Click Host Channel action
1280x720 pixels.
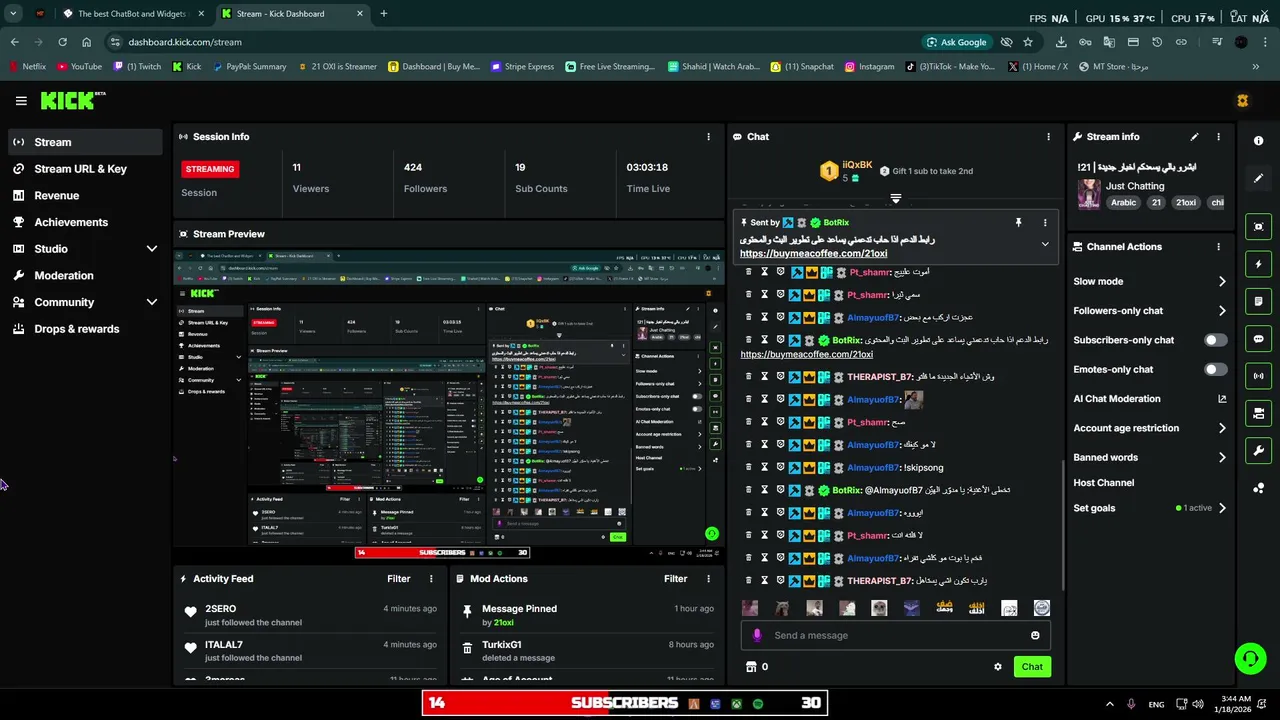pyautogui.click(x=1103, y=483)
